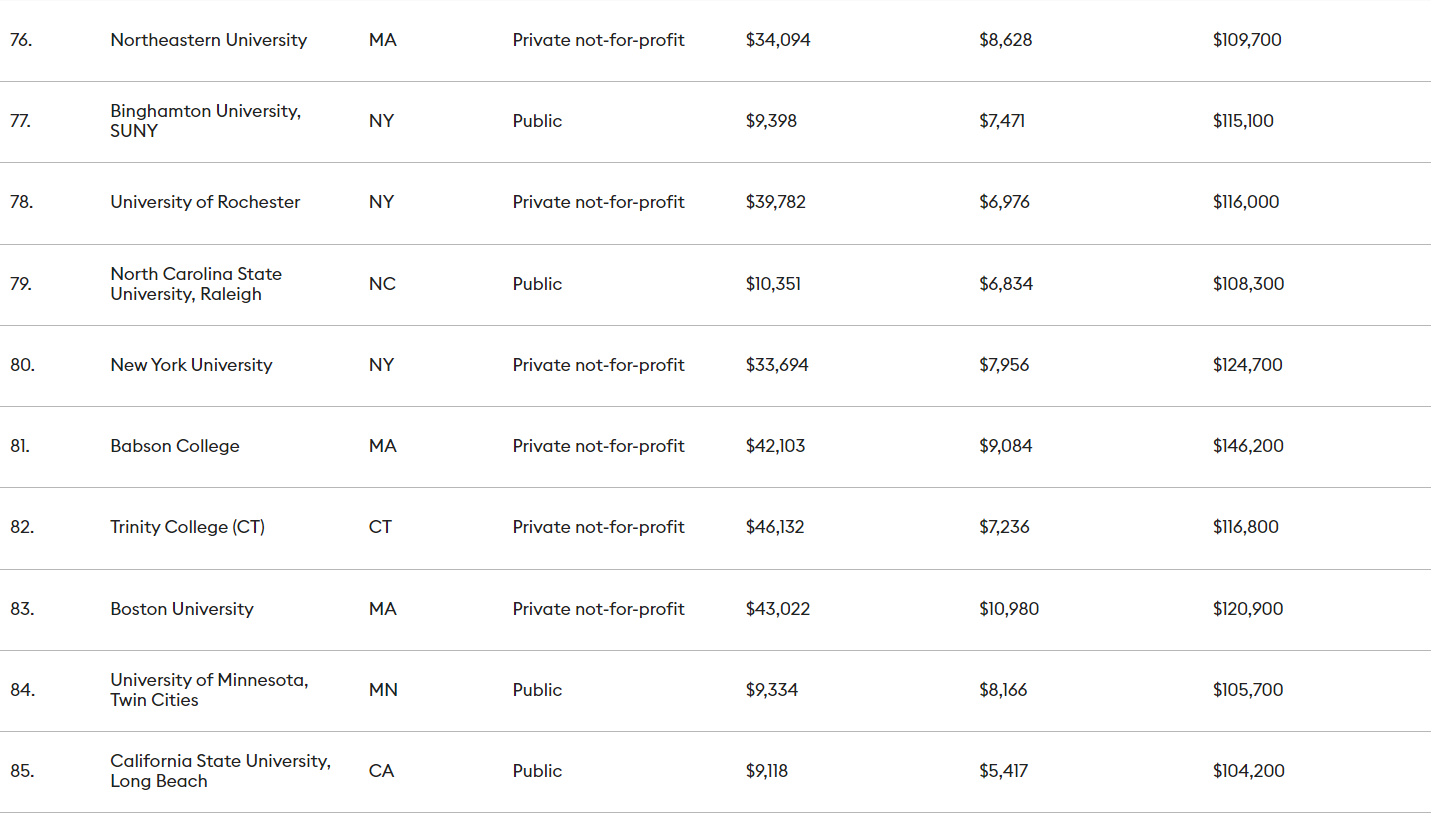
Task: Select New York University name
Action: click(191, 365)
